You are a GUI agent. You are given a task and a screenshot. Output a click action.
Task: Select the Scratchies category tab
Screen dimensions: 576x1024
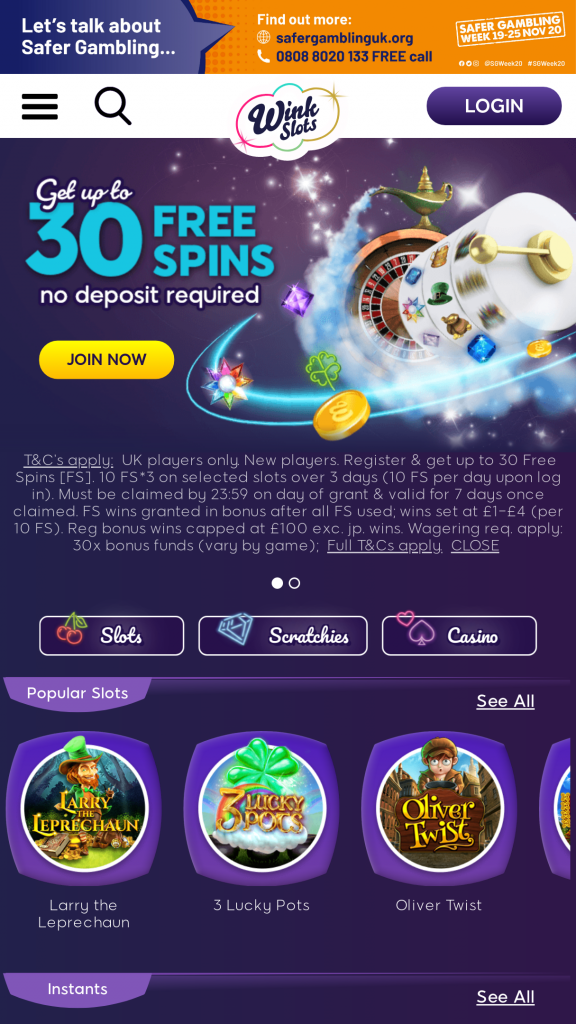click(283, 635)
